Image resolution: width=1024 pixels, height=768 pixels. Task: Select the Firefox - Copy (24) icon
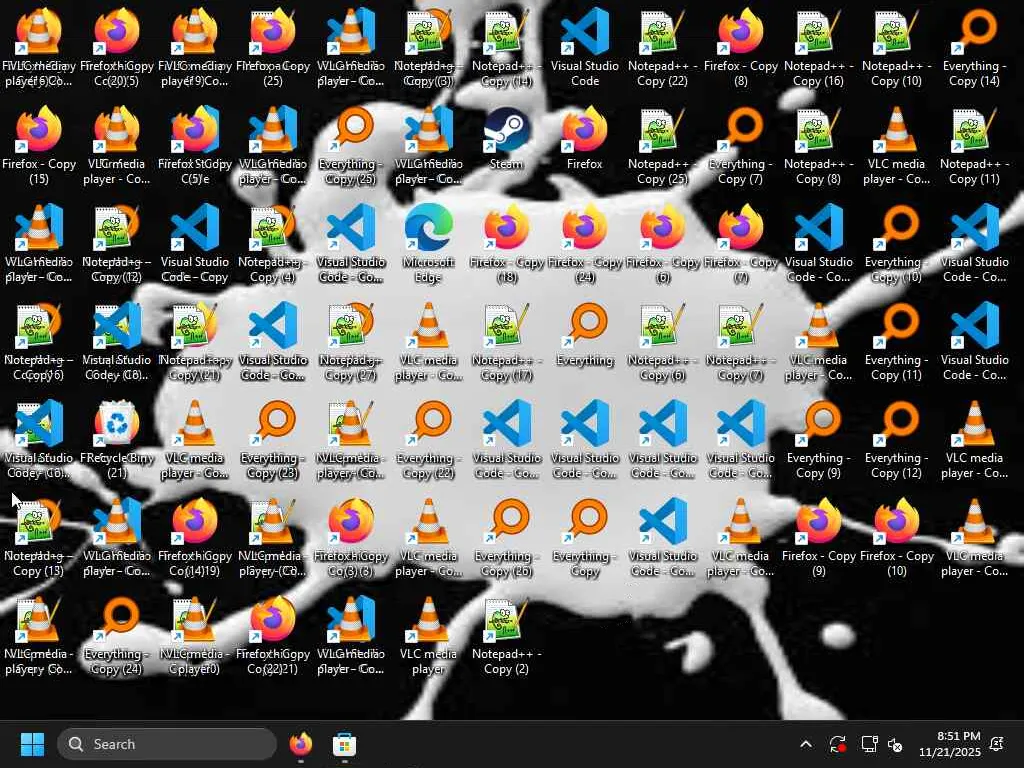point(584,244)
